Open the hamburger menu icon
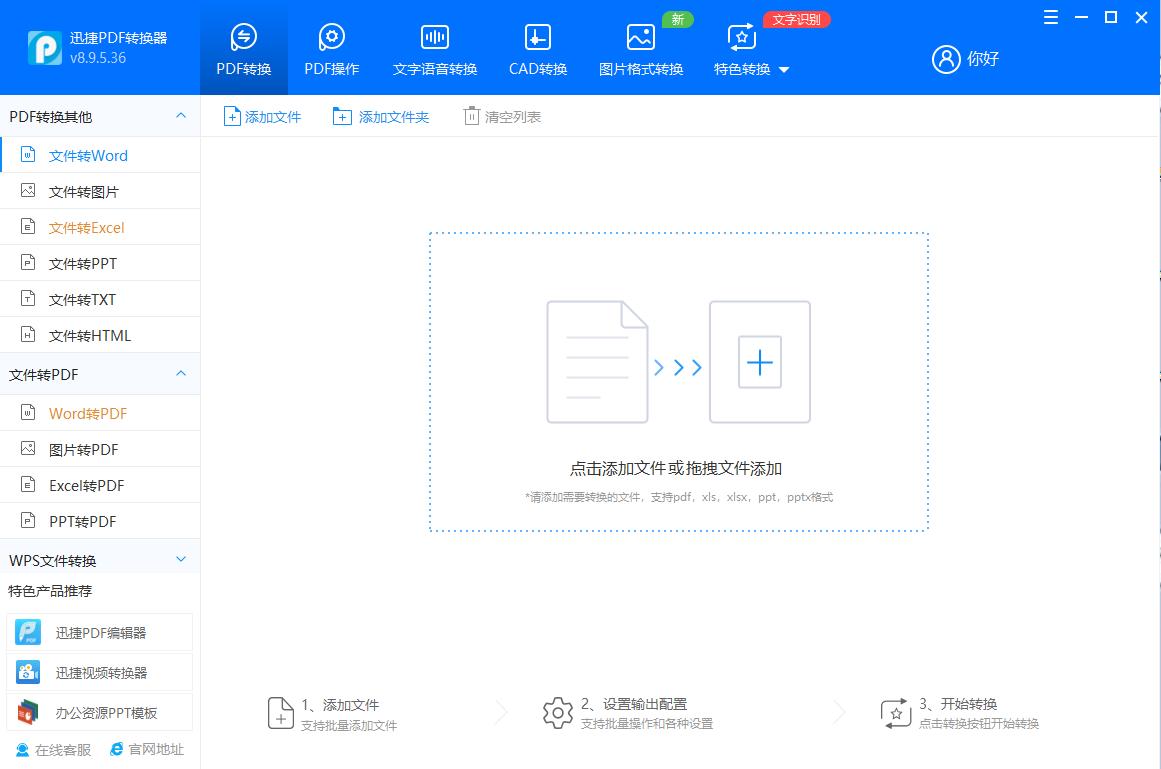Screen dimensions: 1161x769 [x=1050, y=17]
